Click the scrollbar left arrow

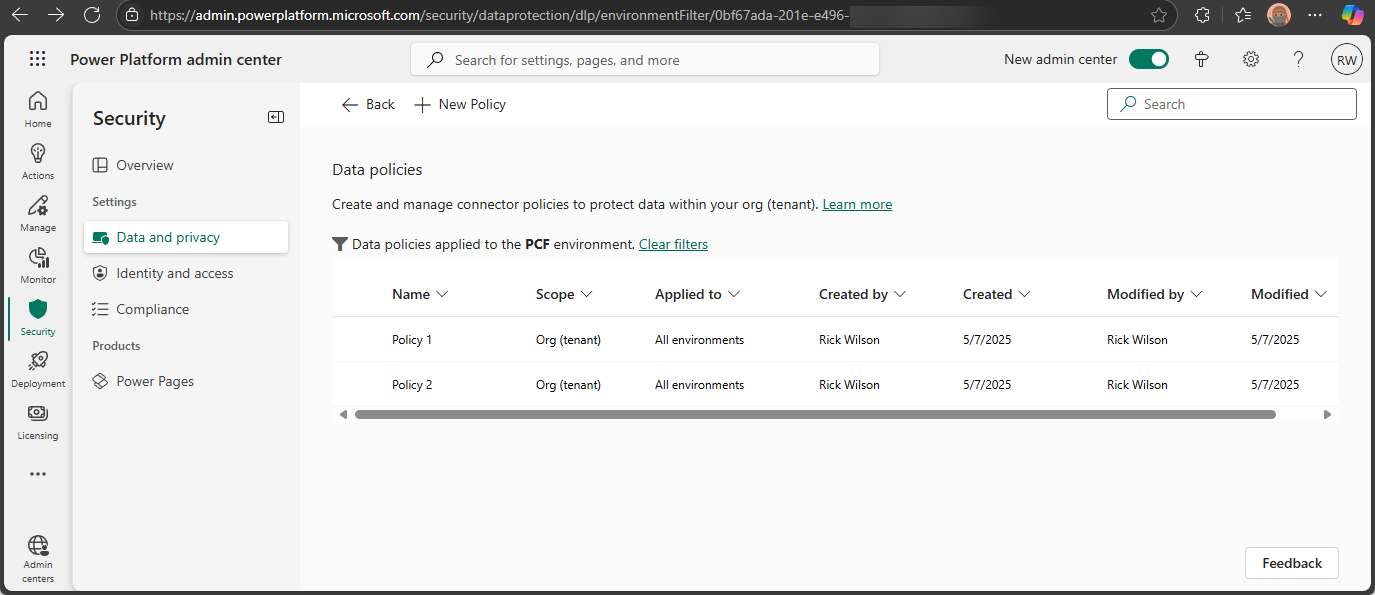point(343,414)
